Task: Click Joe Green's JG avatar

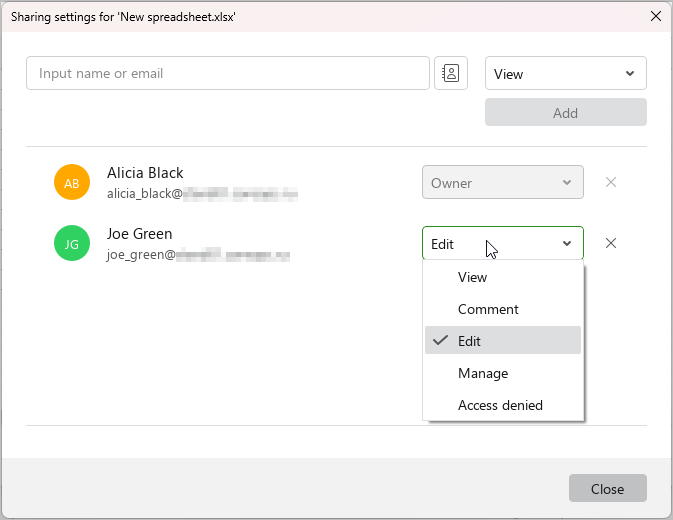Action: pyautogui.click(x=72, y=243)
